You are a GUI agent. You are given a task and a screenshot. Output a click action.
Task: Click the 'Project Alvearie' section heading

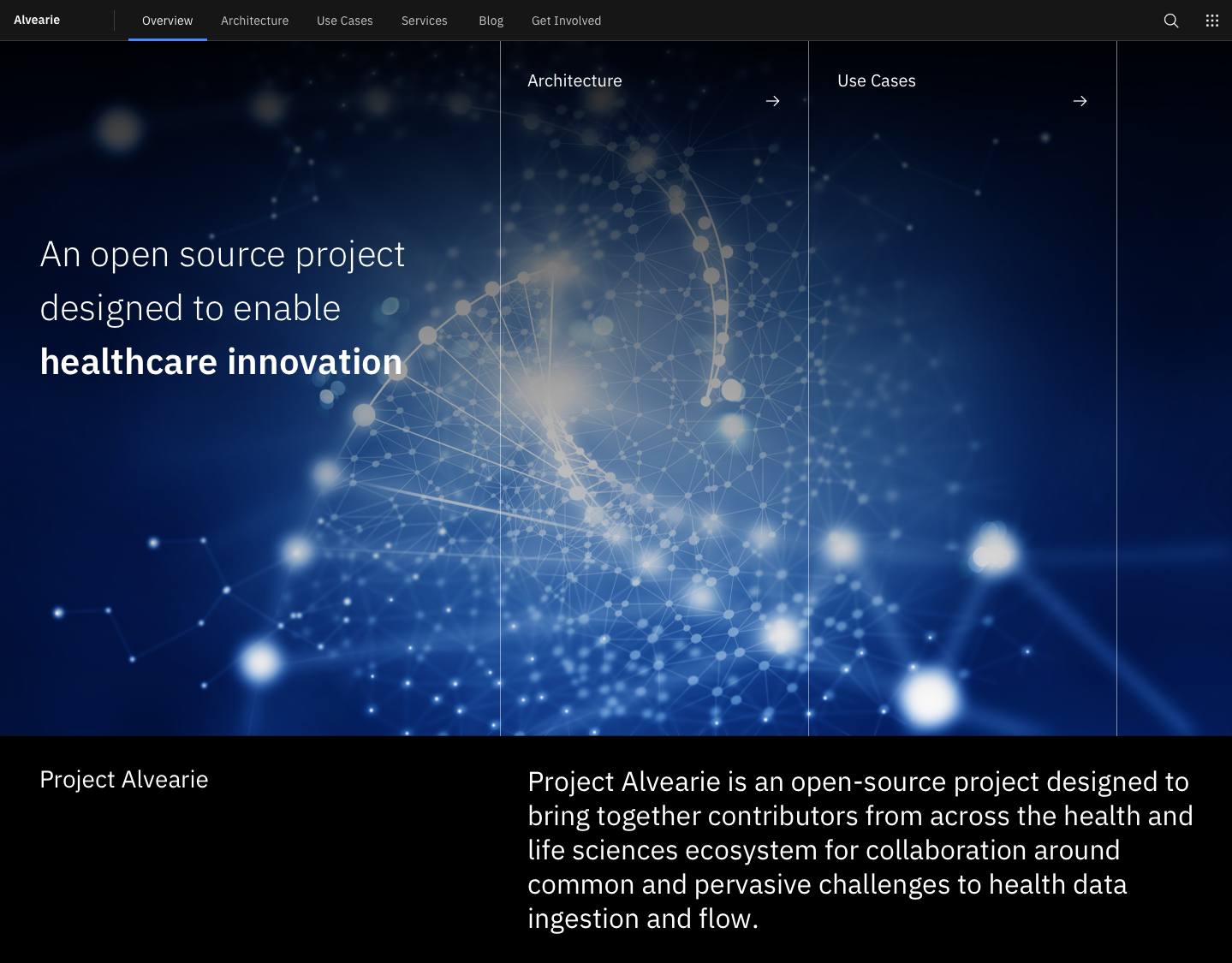pyautogui.click(x=124, y=780)
